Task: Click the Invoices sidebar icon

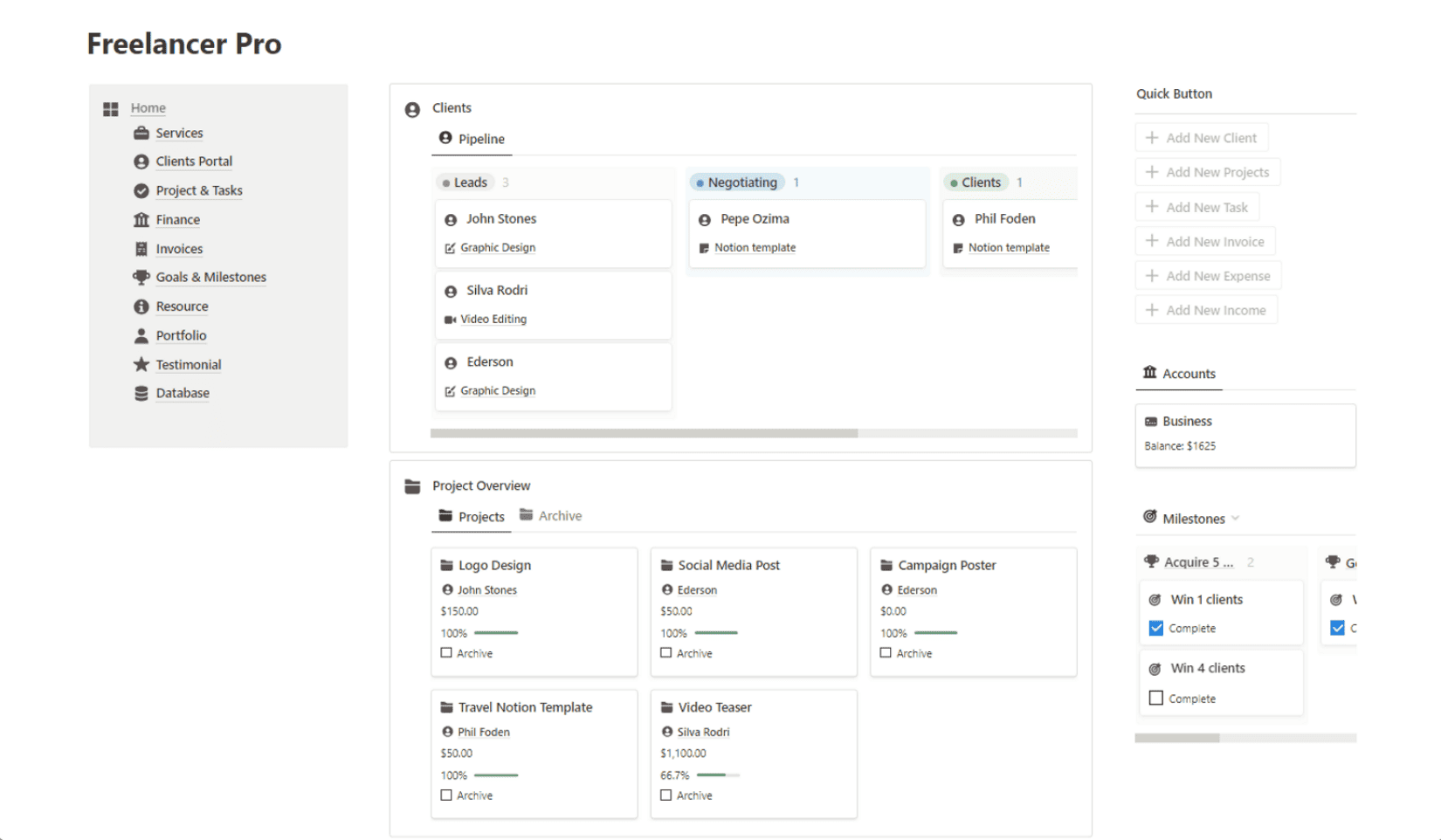Action: pyautogui.click(x=141, y=249)
